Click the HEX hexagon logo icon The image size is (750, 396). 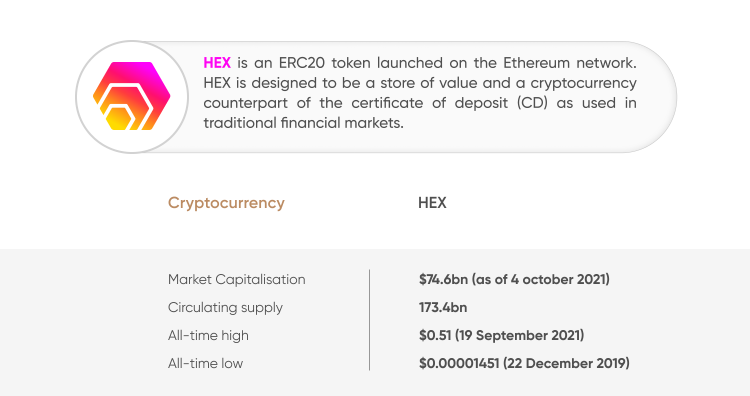click(x=132, y=96)
